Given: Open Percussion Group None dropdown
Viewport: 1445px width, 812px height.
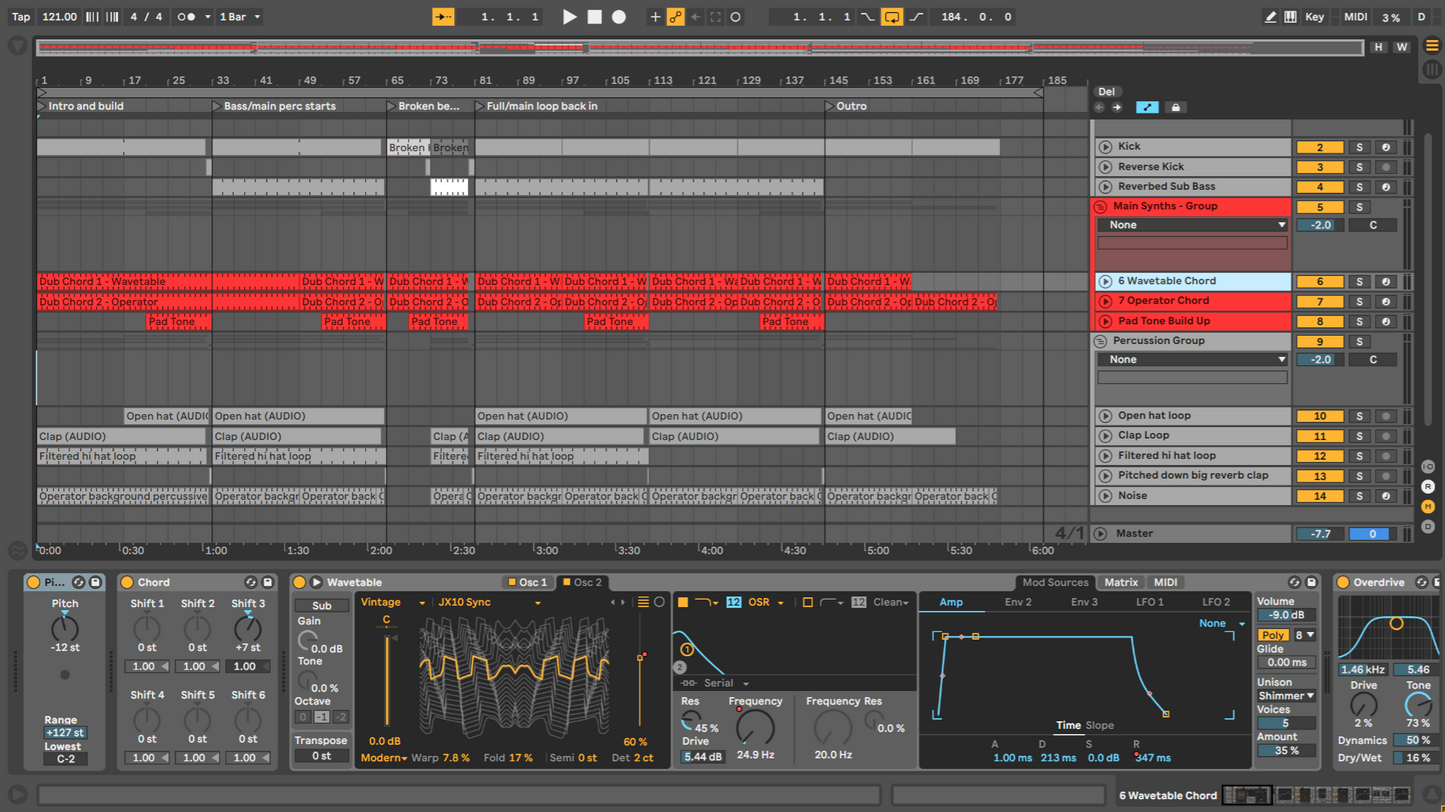Looking at the screenshot, I should [1192, 360].
